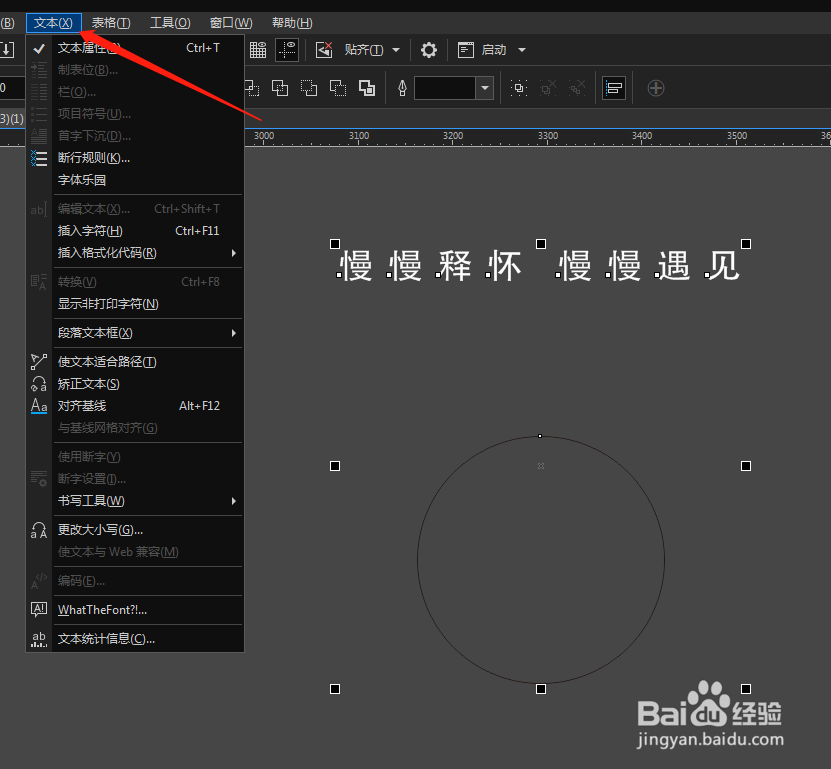Viewport: 831px width, 769px height.
Task: Click the 启动 (Launch) panel icon
Action: [467, 50]
